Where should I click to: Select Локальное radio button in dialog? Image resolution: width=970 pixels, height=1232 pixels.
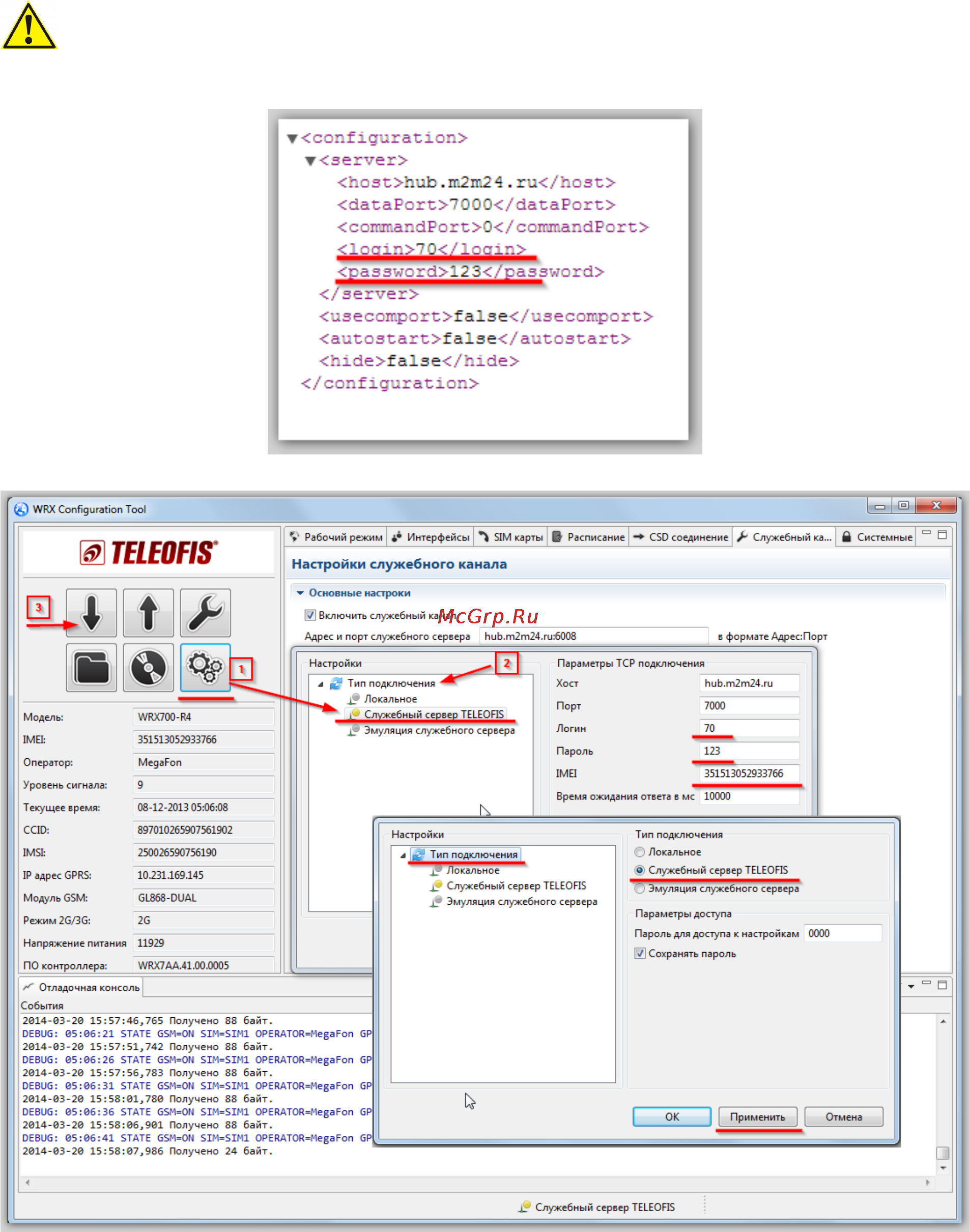[640, 852]
